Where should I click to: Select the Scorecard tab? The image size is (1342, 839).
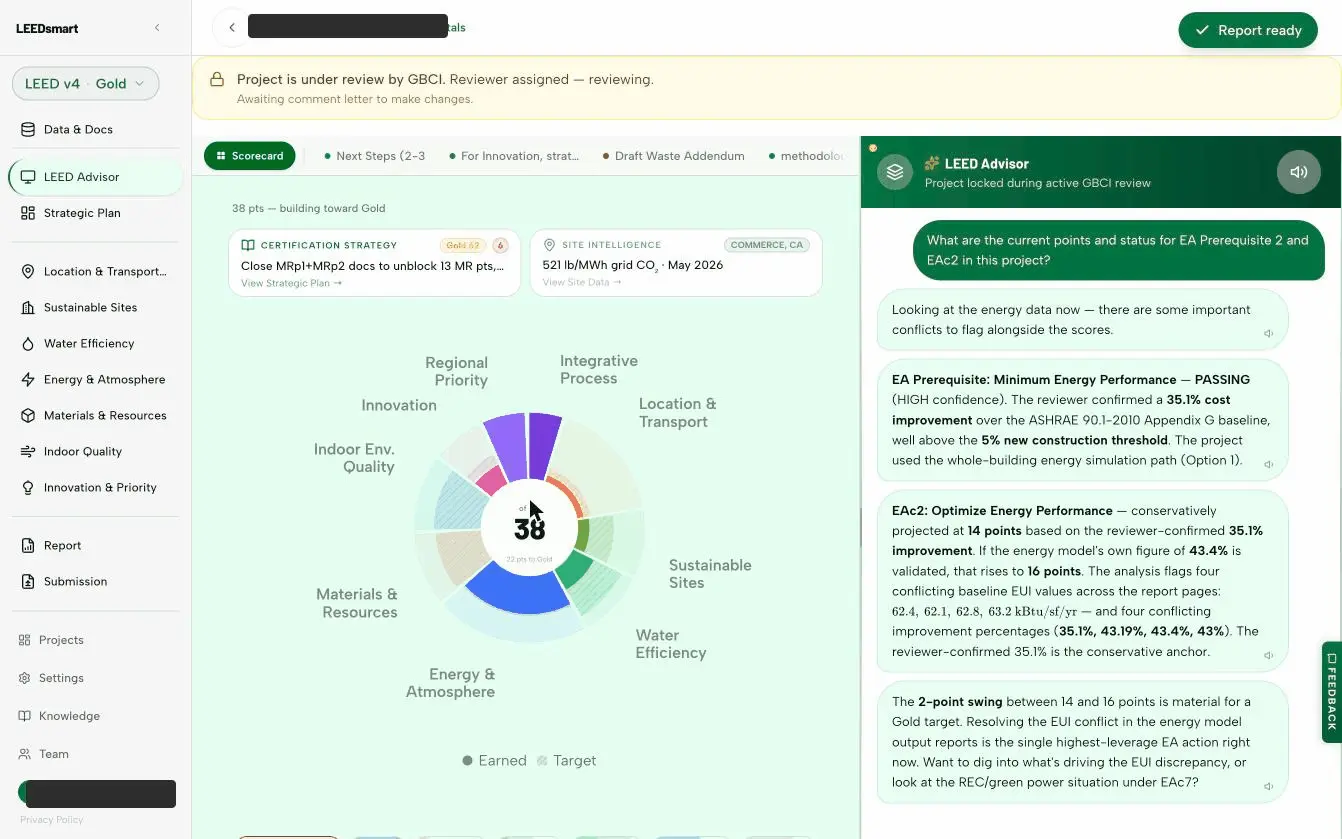[249, 156]
